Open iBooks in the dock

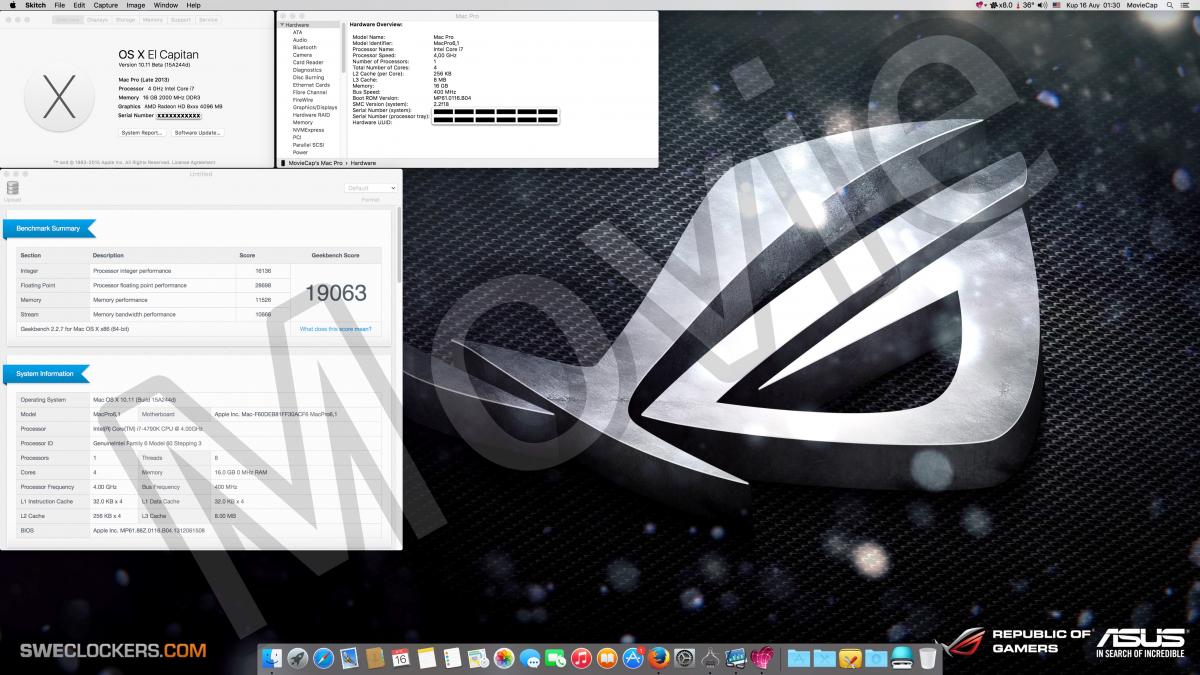pyautogui.click(x=607, y=658)
